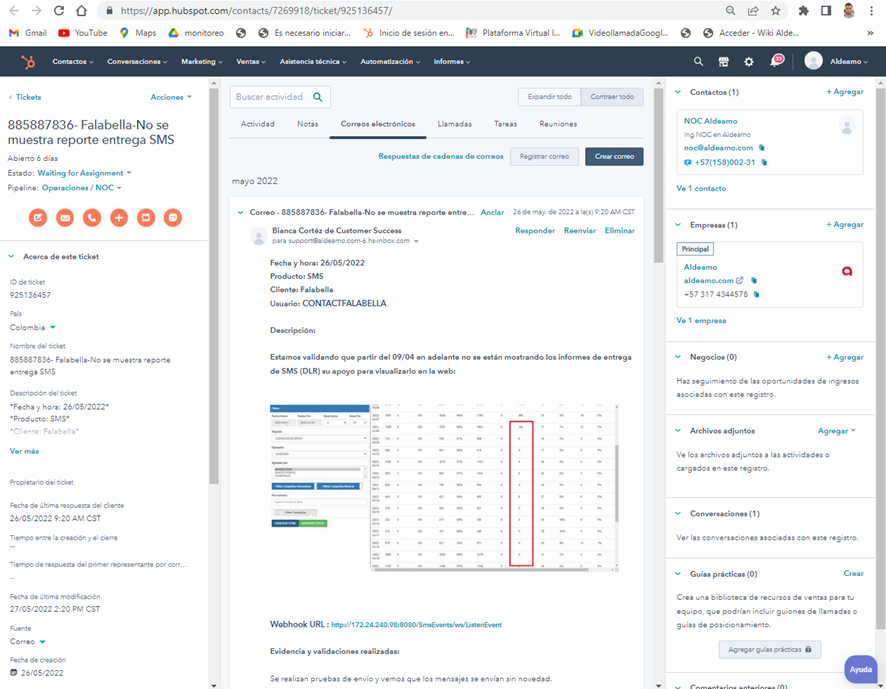
Task: Open the Contactos navigation menu
Action: [x=73, y=62]
